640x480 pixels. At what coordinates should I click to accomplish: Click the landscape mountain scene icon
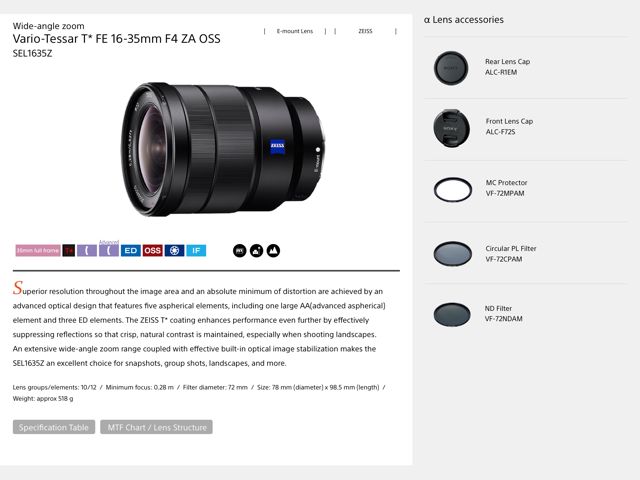click(273, 251)
